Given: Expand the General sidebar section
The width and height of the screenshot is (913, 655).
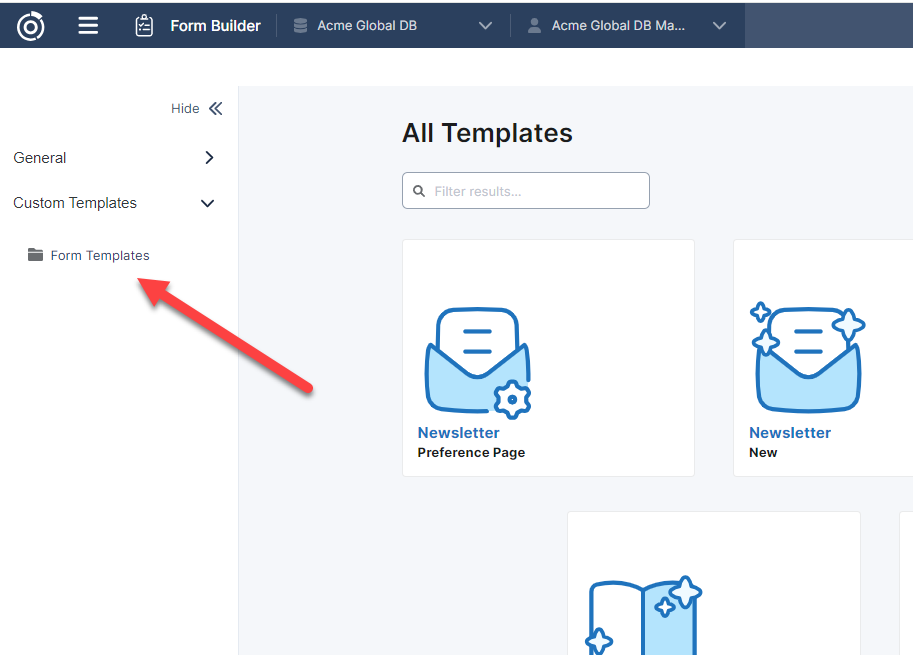Looking at the screenshot, I should 209,158.
